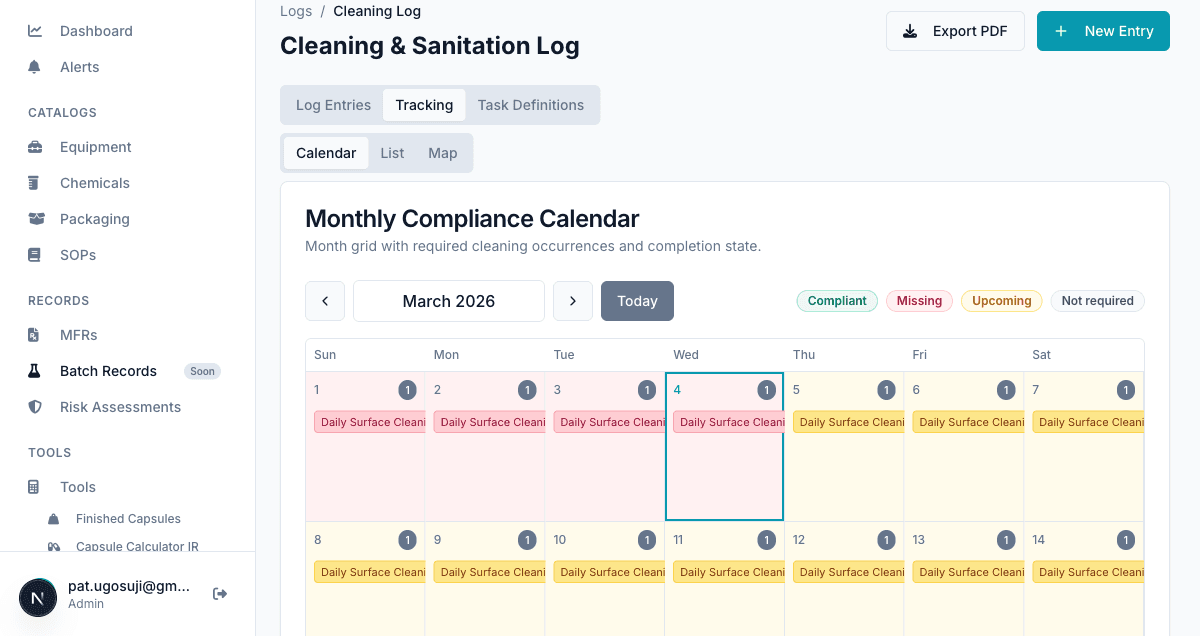Click the New Entry button
The image size is (1200, 636).
[x=1103, y=31]
